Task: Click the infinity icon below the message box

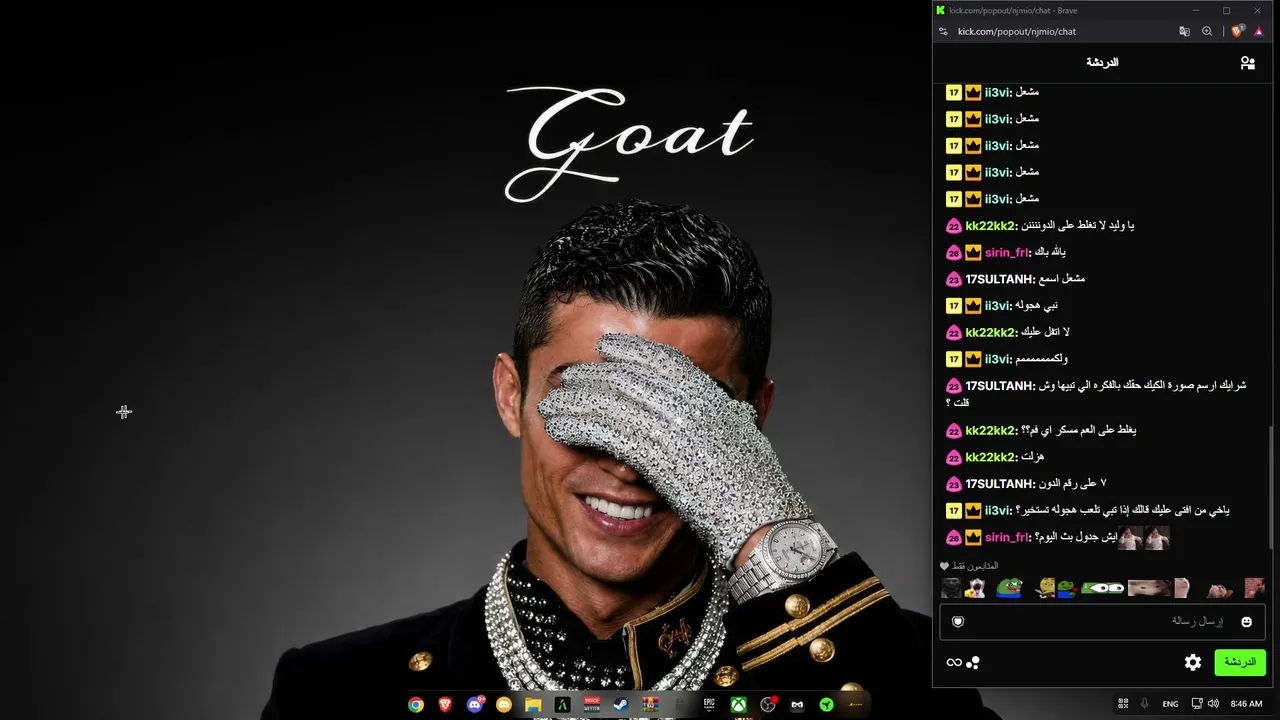Action: [954, 662]
